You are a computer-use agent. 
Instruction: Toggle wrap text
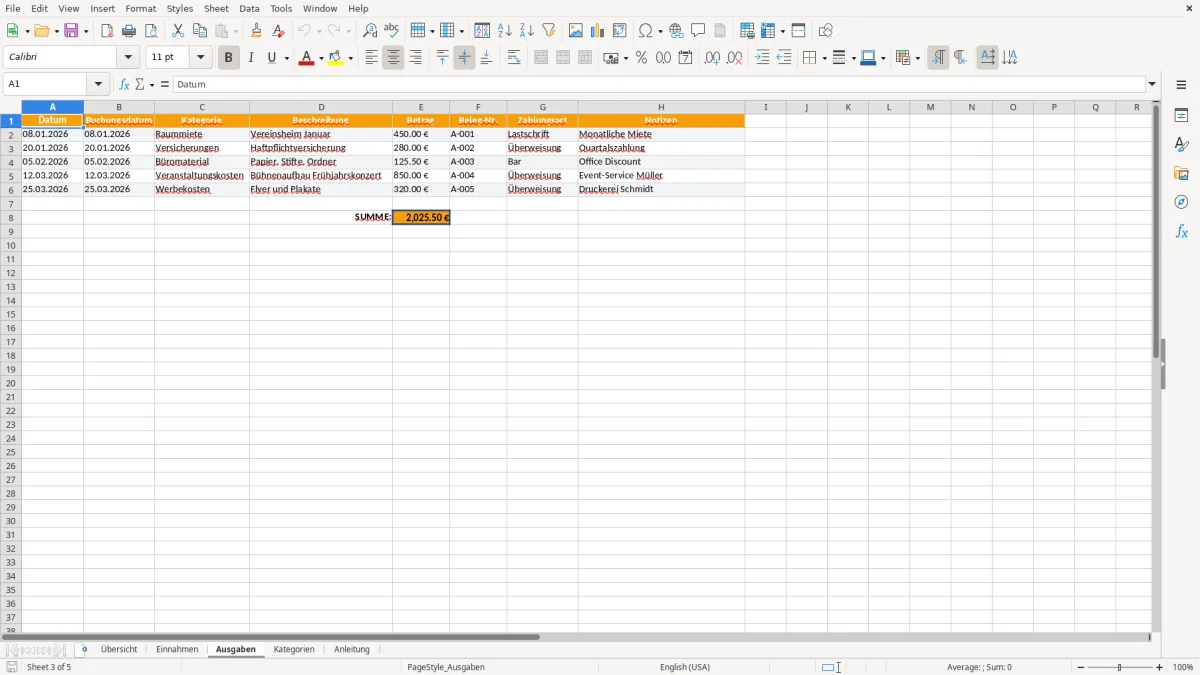click(514, 58)
